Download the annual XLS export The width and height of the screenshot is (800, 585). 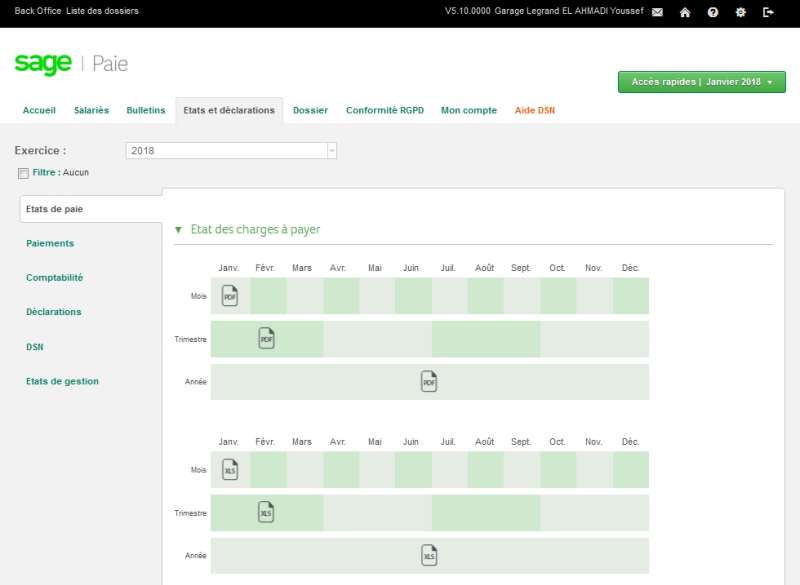point(429,555)
